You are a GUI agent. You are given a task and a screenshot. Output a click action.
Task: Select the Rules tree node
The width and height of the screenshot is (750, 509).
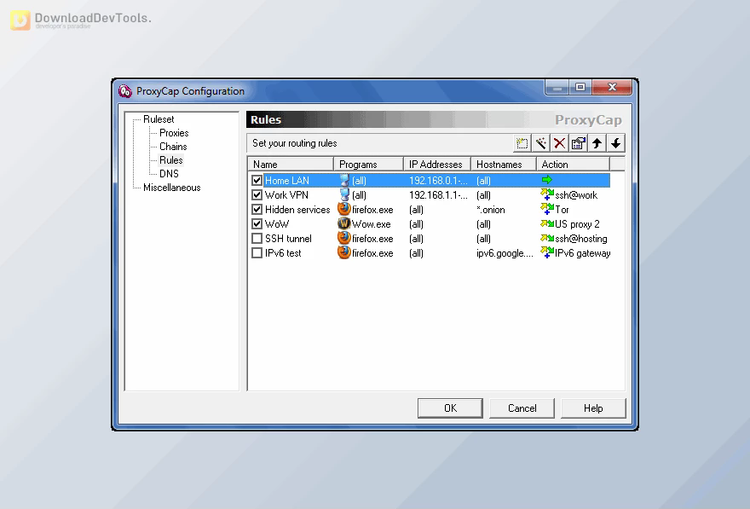pos(171,160)
